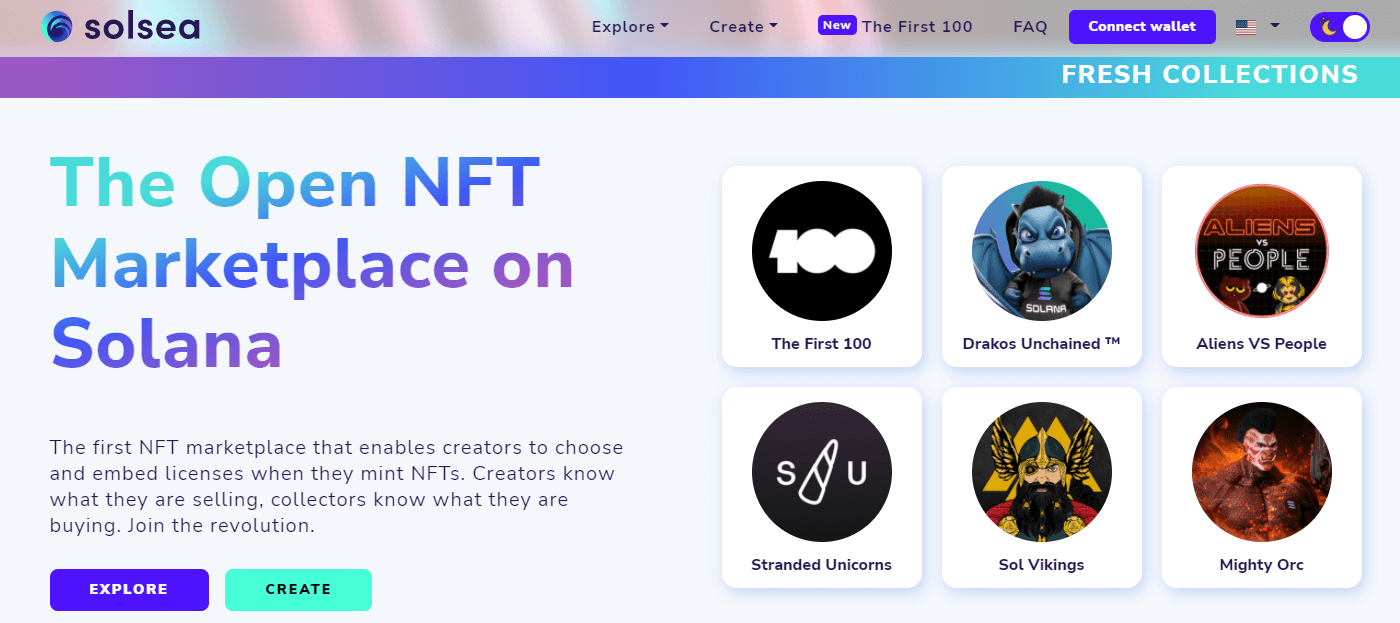Expand the language selector arrow
This screenshot has height=623, width=1400.
tap(1275, 26)
